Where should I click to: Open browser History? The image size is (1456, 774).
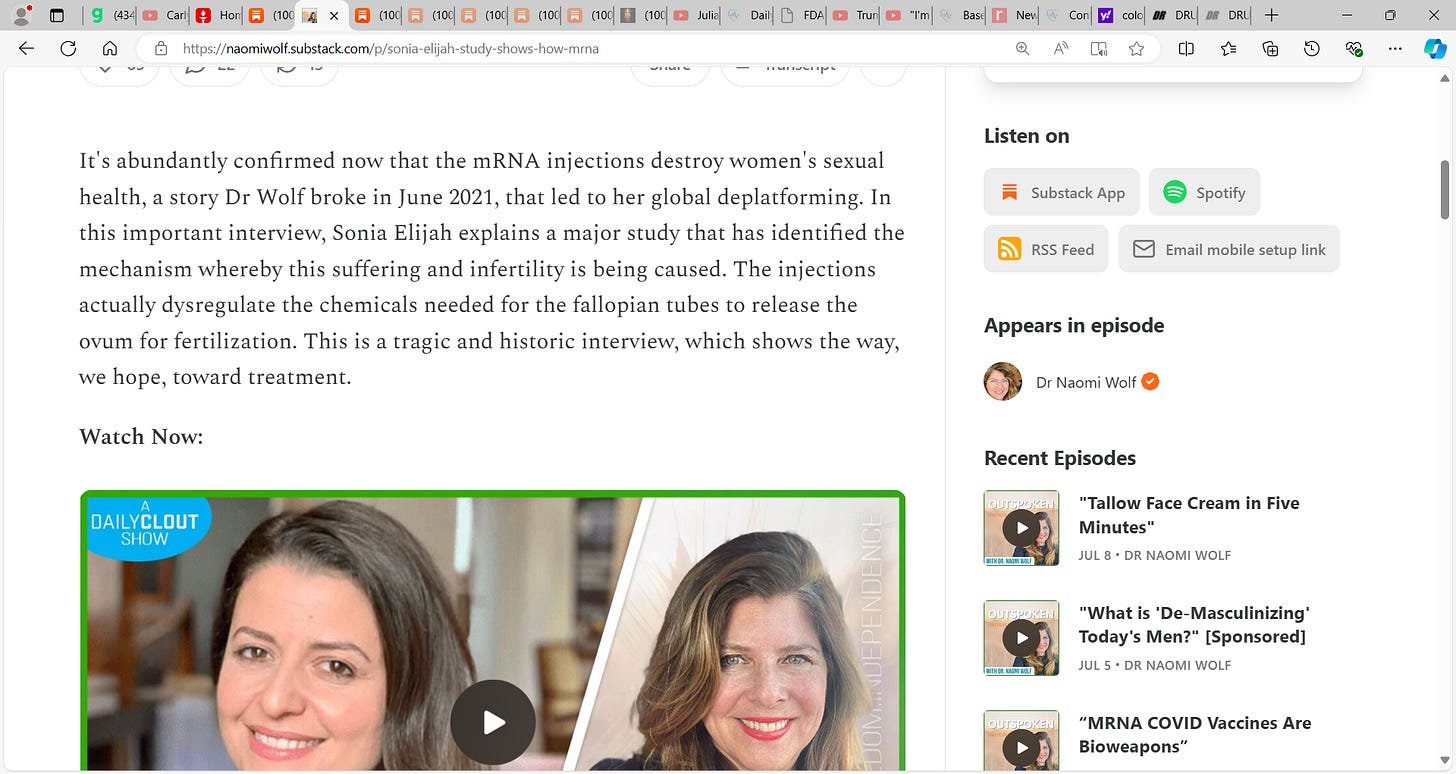1312,48
